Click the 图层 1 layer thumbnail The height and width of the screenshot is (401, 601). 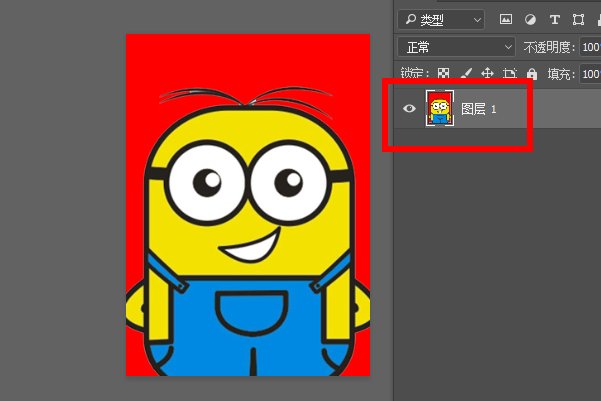pyautogui.click(x=440, y=108)
